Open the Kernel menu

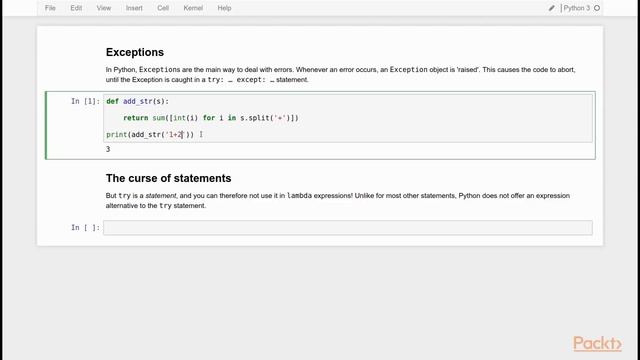pos(193,8)
